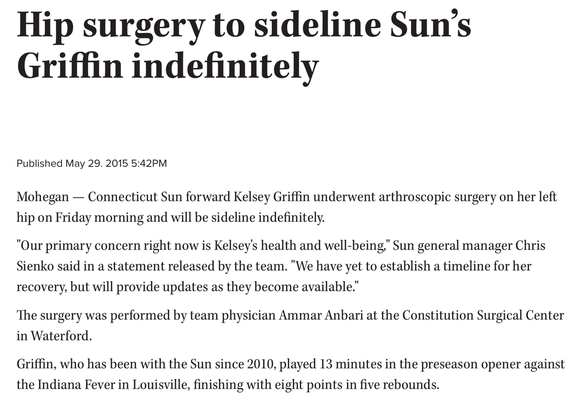Click 'Griffin indefinitely' in the headline

(x=168, y=68)
